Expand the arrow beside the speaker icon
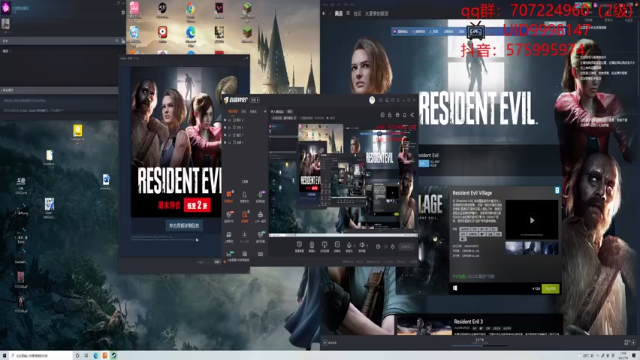The height and width of the screenshot is (360, 640). tap(367, 246)
